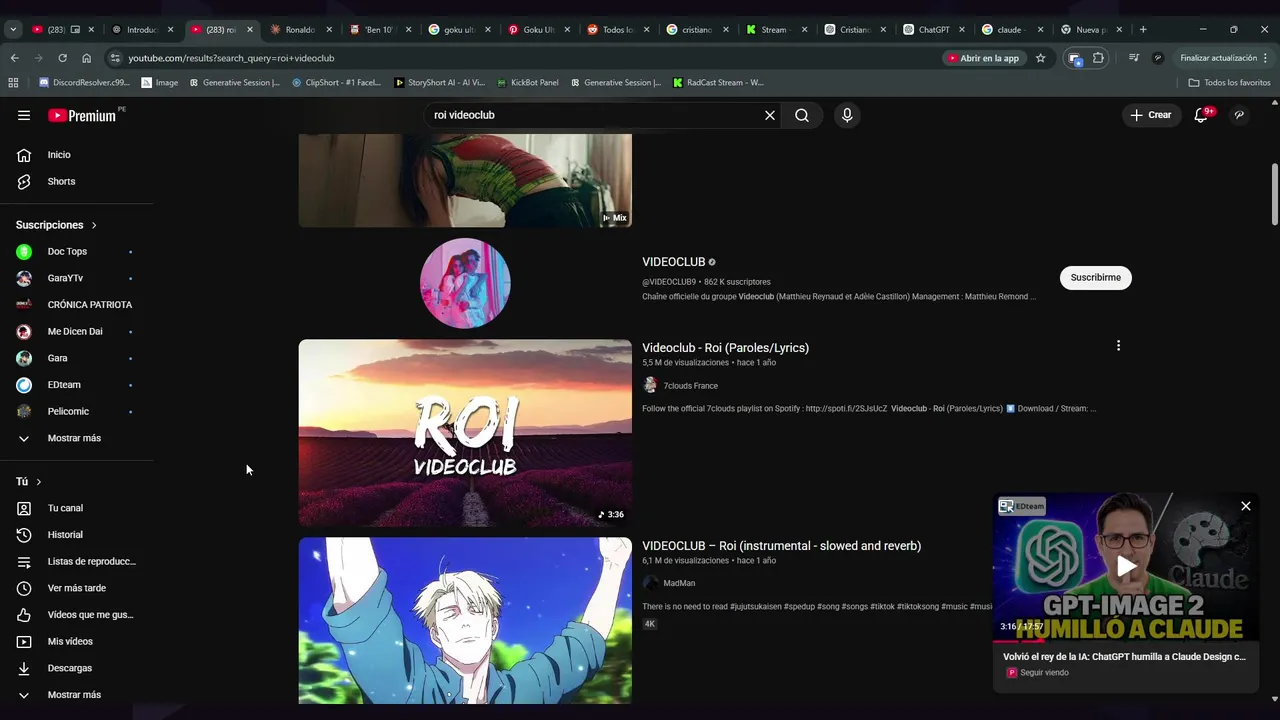Clear the search box with X icon
Screen dimensions: 1280x720
coord(770,115)
